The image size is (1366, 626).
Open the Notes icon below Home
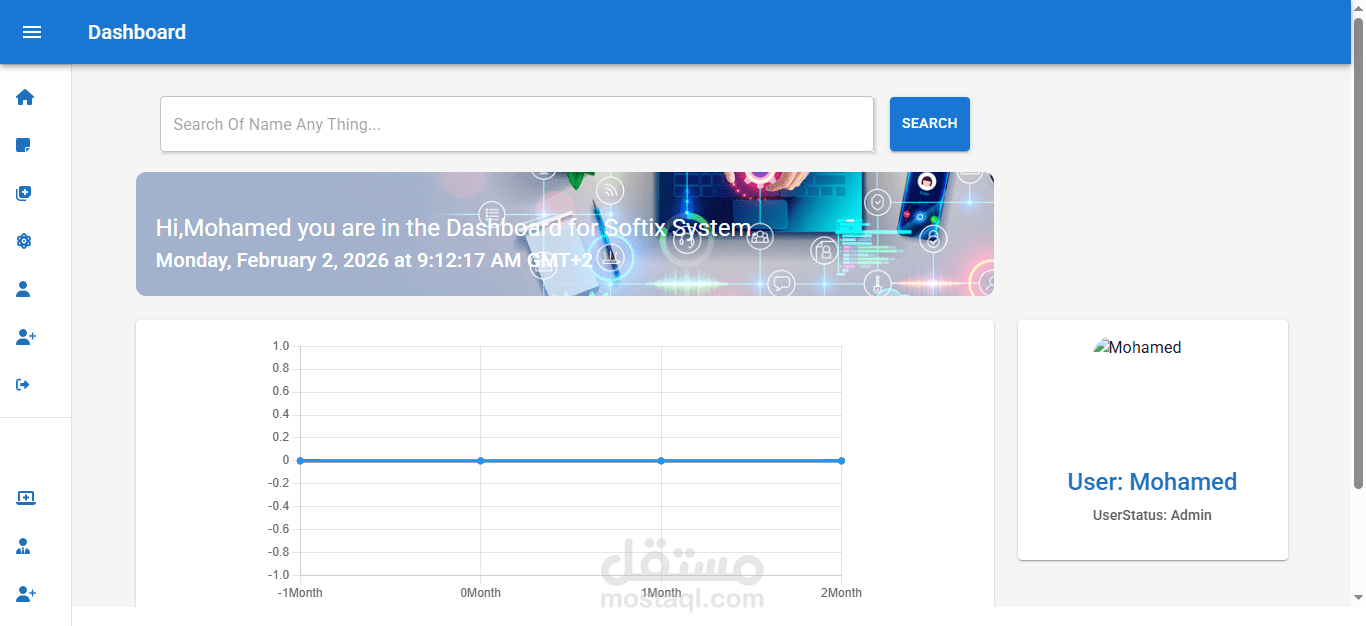[24, 145]
